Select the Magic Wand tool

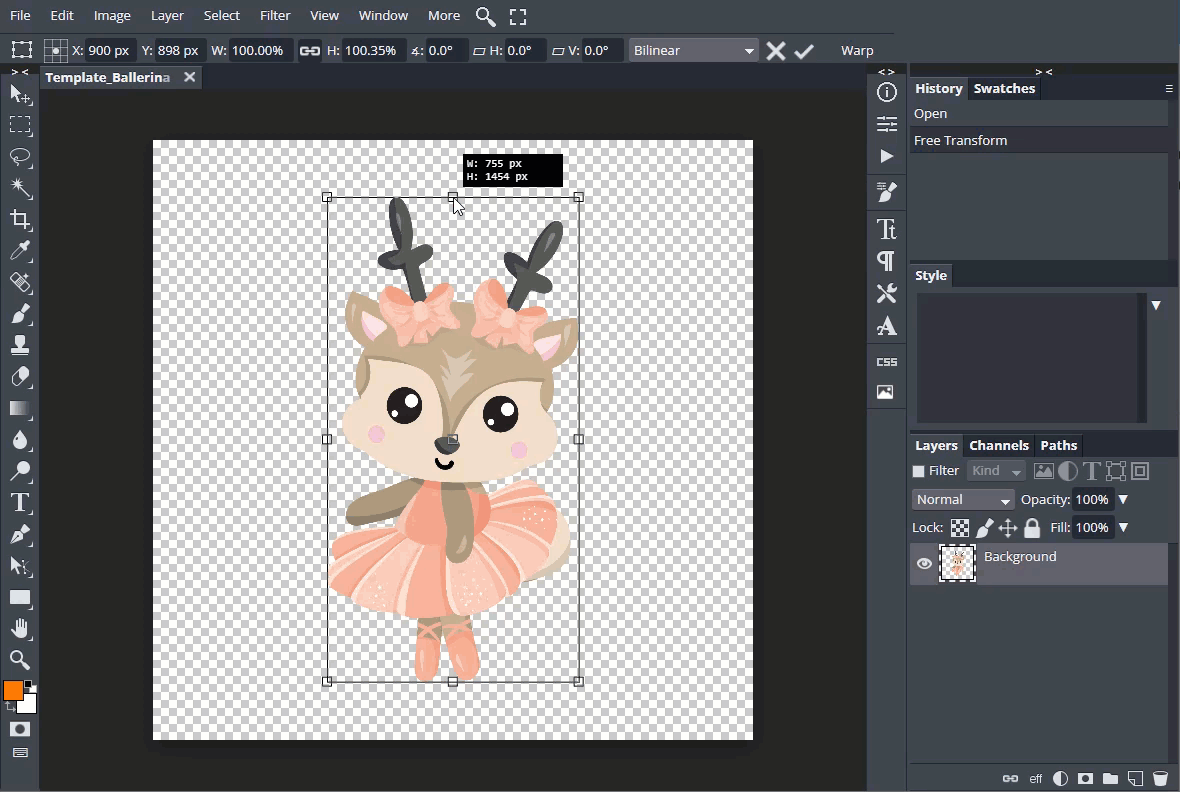20,188
